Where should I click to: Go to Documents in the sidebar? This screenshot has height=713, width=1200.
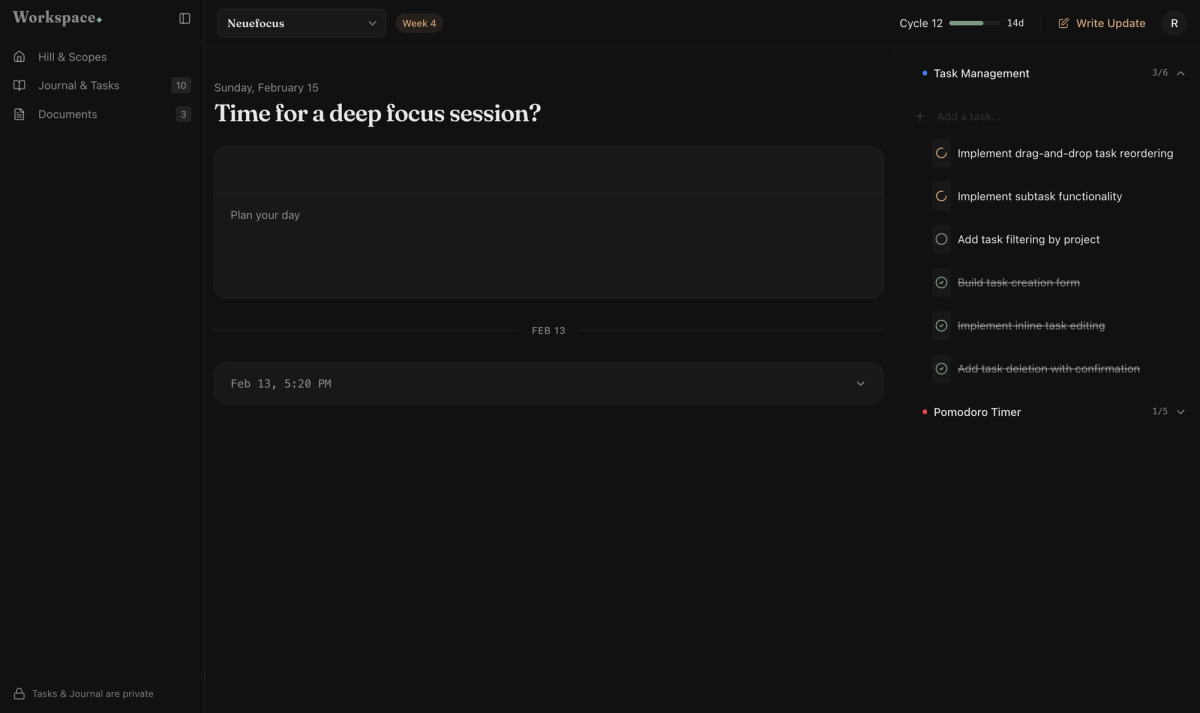point(67,114)
